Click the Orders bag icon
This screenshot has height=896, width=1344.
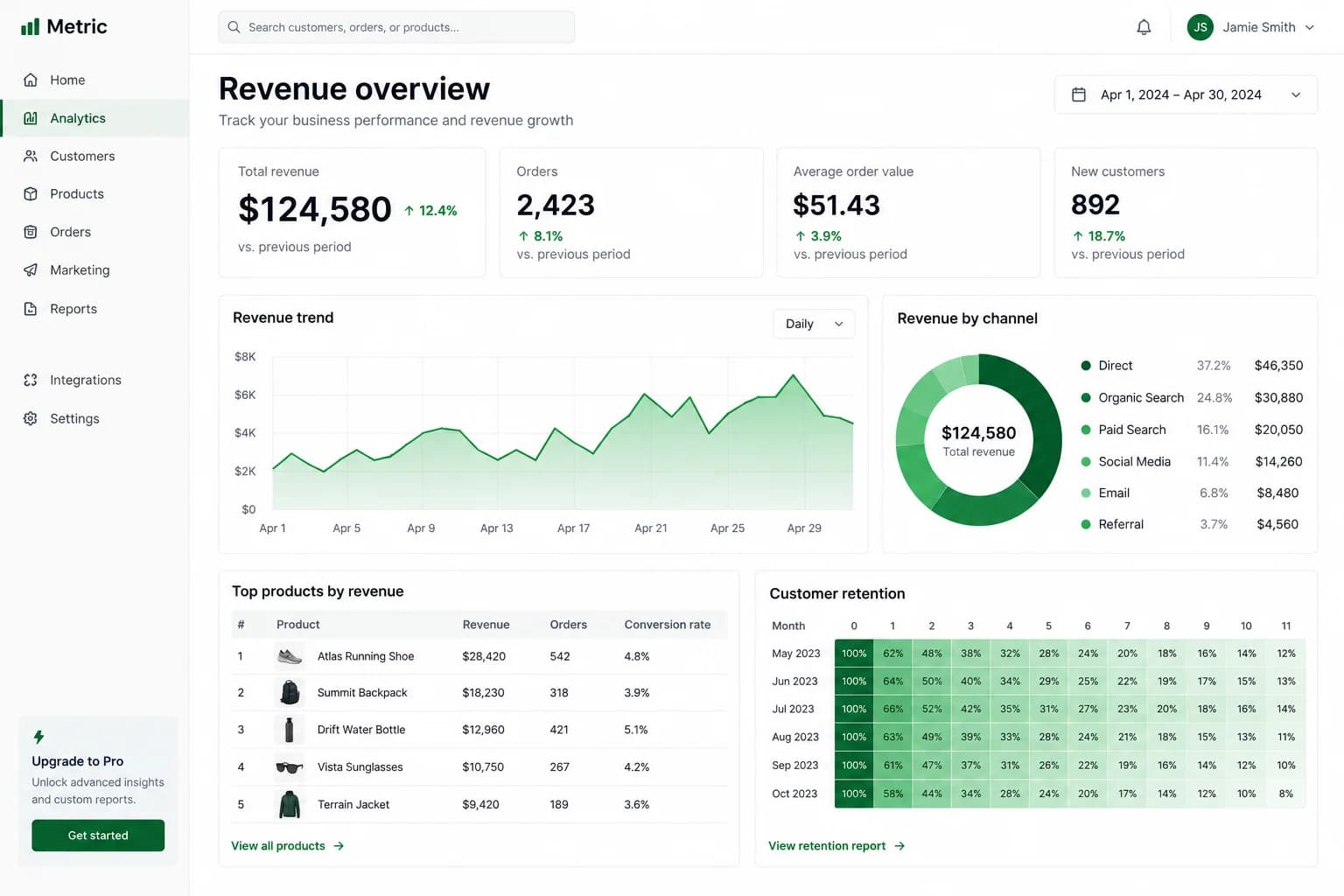pos(31,232)
